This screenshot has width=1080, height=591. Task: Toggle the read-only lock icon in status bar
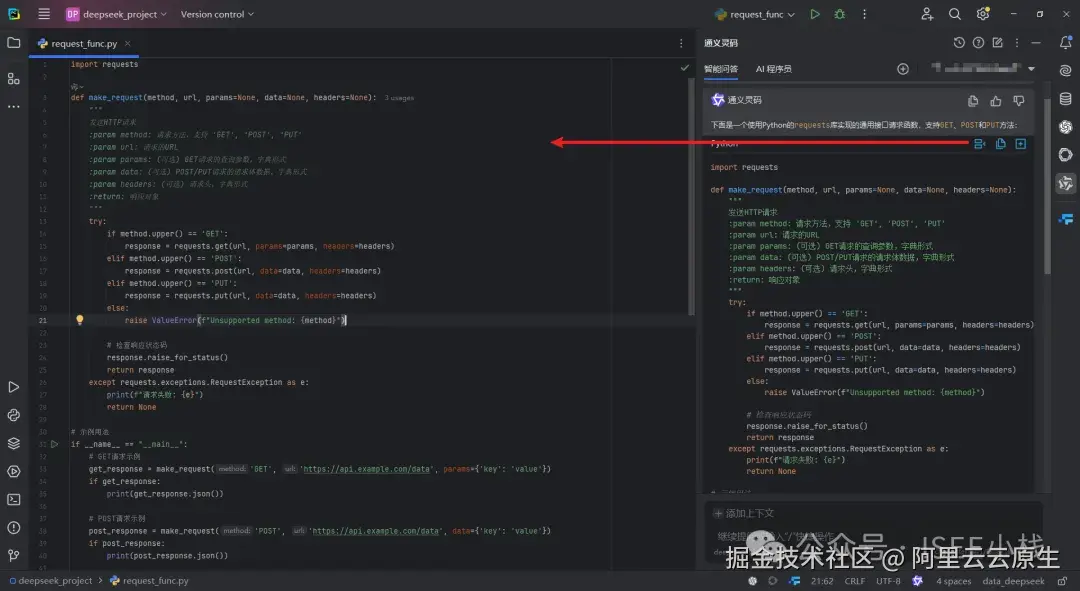click(x=1063, y=581)
